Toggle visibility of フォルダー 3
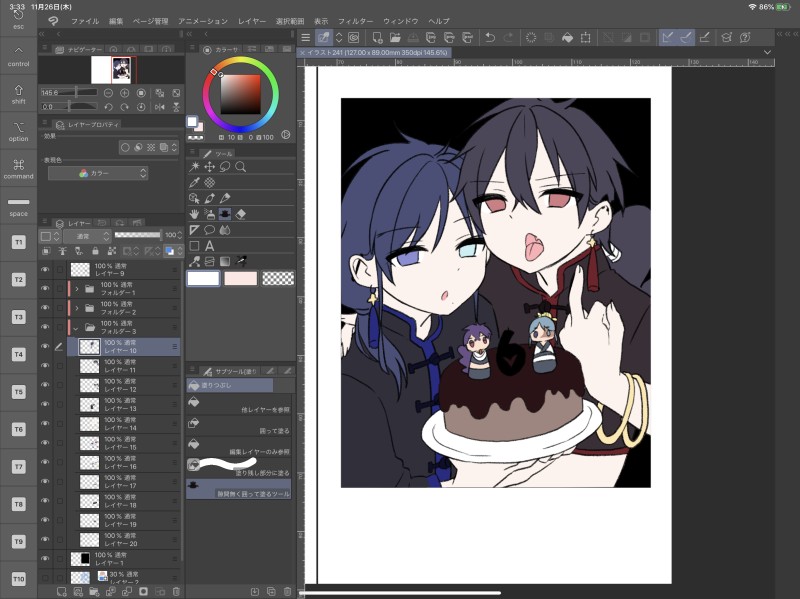800x599 pixels. (45, 327)
